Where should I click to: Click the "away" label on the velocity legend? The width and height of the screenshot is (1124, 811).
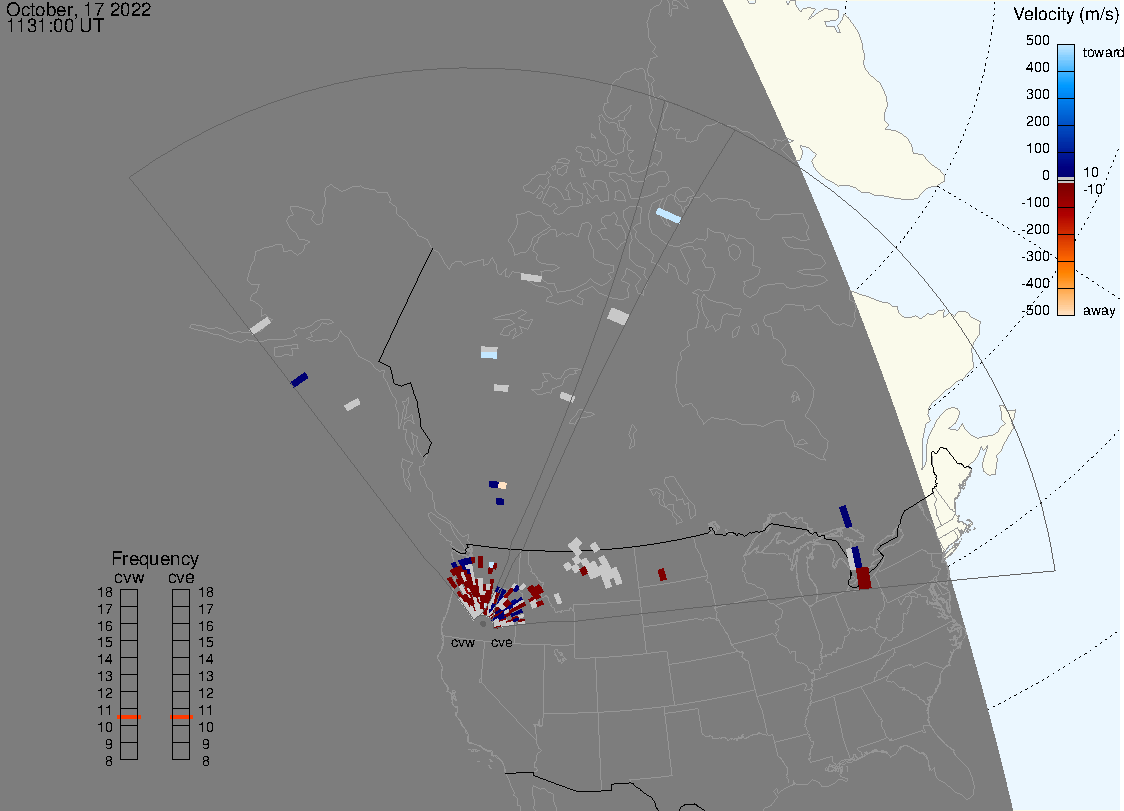tap(1099, 311)
